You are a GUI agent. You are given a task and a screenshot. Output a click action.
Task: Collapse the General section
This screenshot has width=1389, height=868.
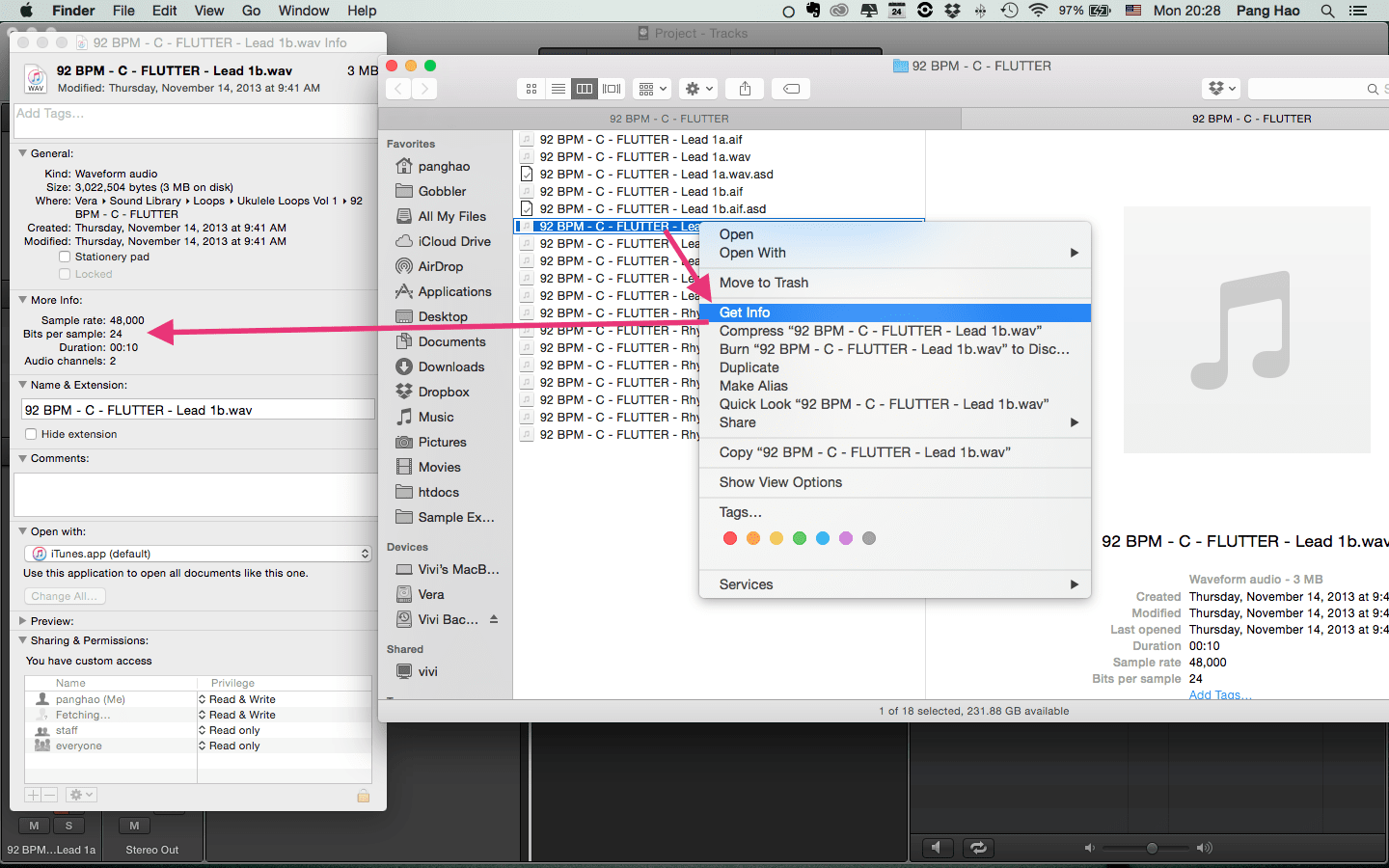(22, 153)
